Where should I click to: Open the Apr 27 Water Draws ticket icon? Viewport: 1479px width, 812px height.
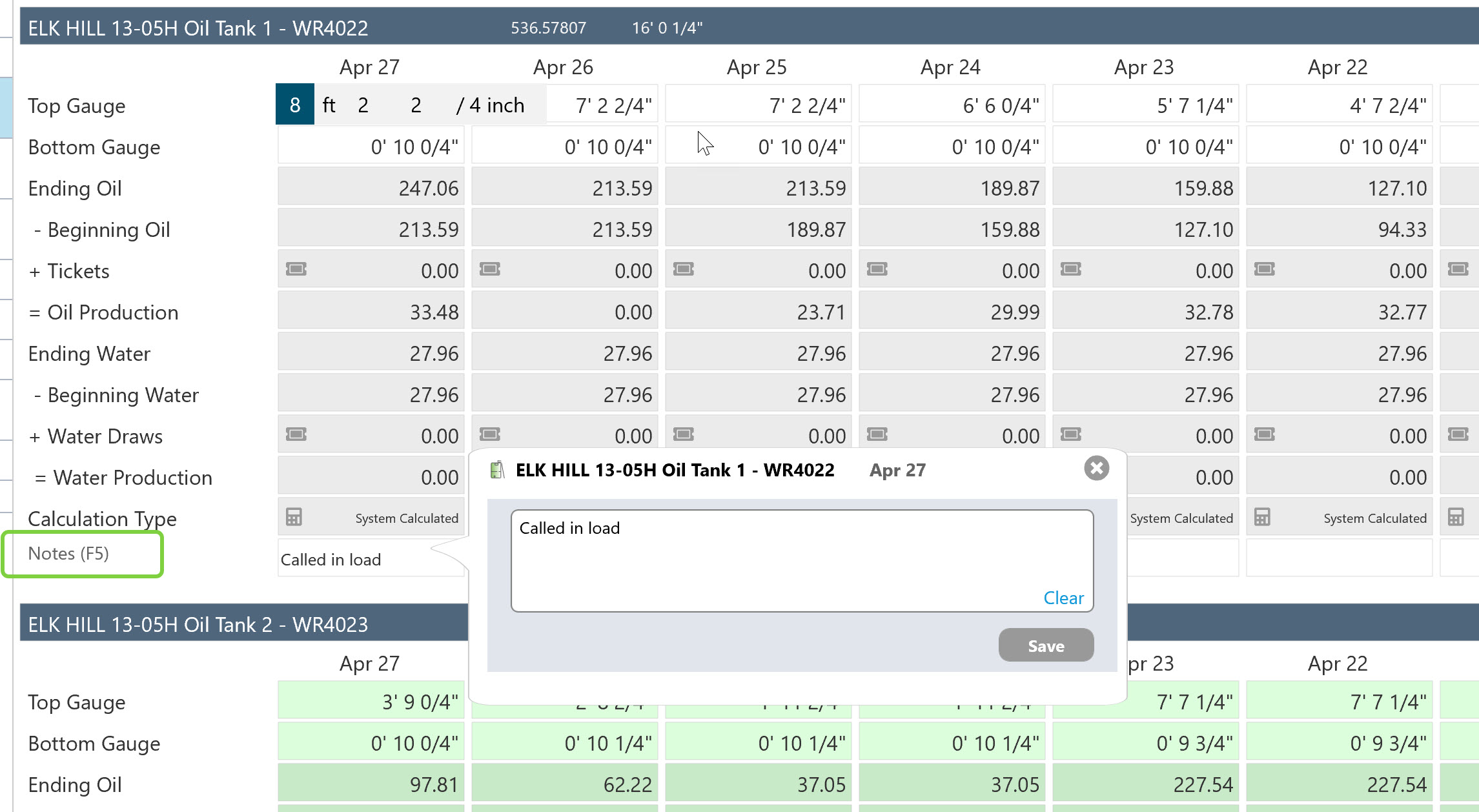[296, 434]
